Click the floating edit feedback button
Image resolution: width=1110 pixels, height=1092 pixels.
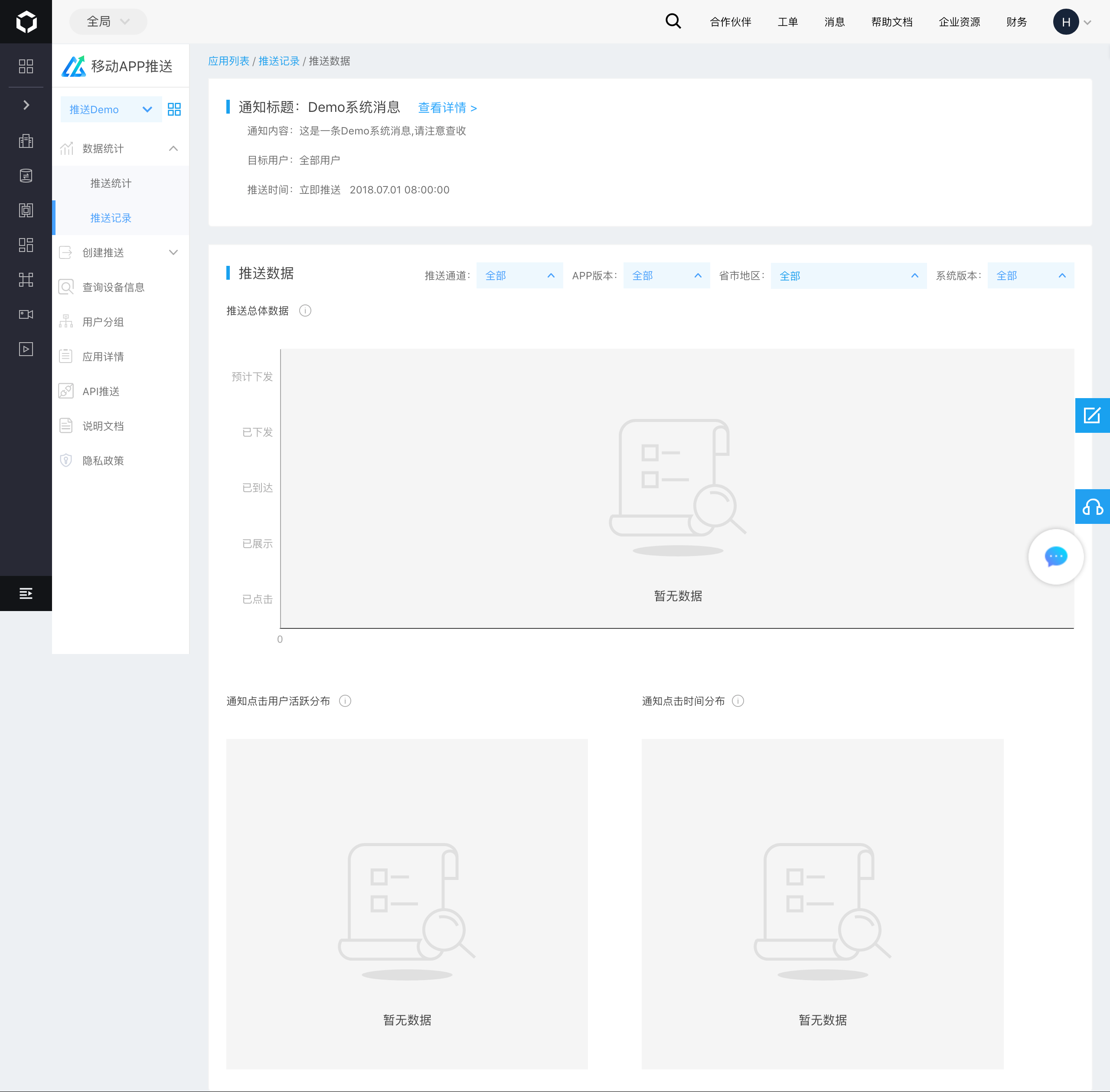coord(1092,415)
